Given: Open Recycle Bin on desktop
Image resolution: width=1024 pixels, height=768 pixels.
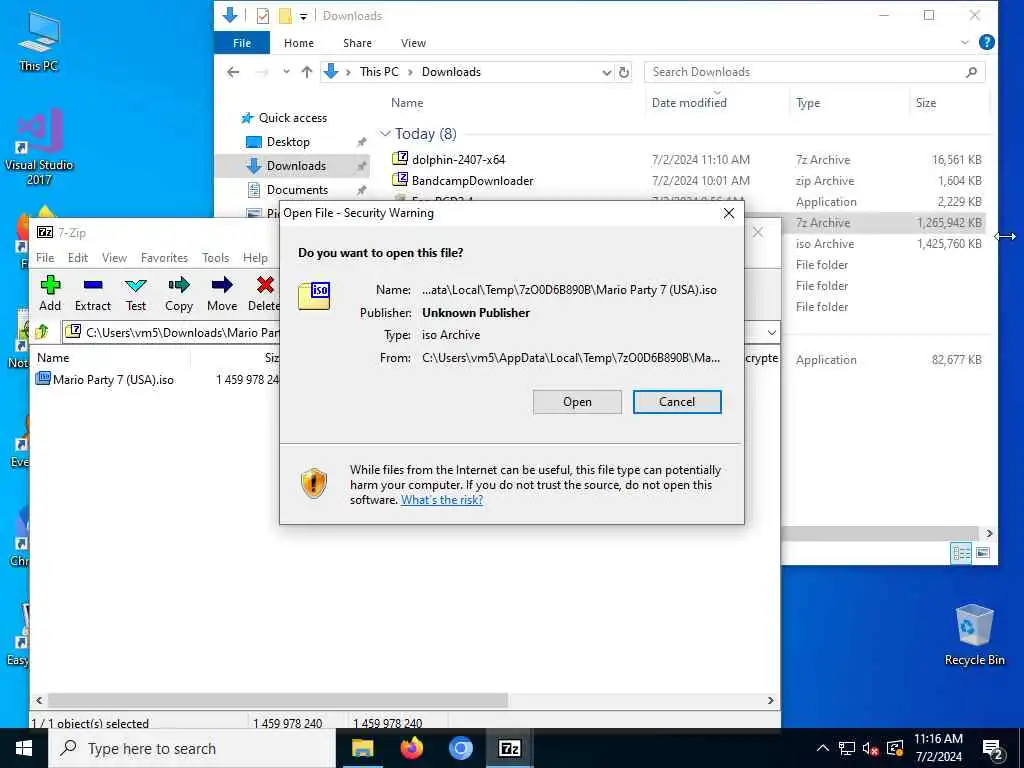Looking at the screenshot, I should click(974, 635).
